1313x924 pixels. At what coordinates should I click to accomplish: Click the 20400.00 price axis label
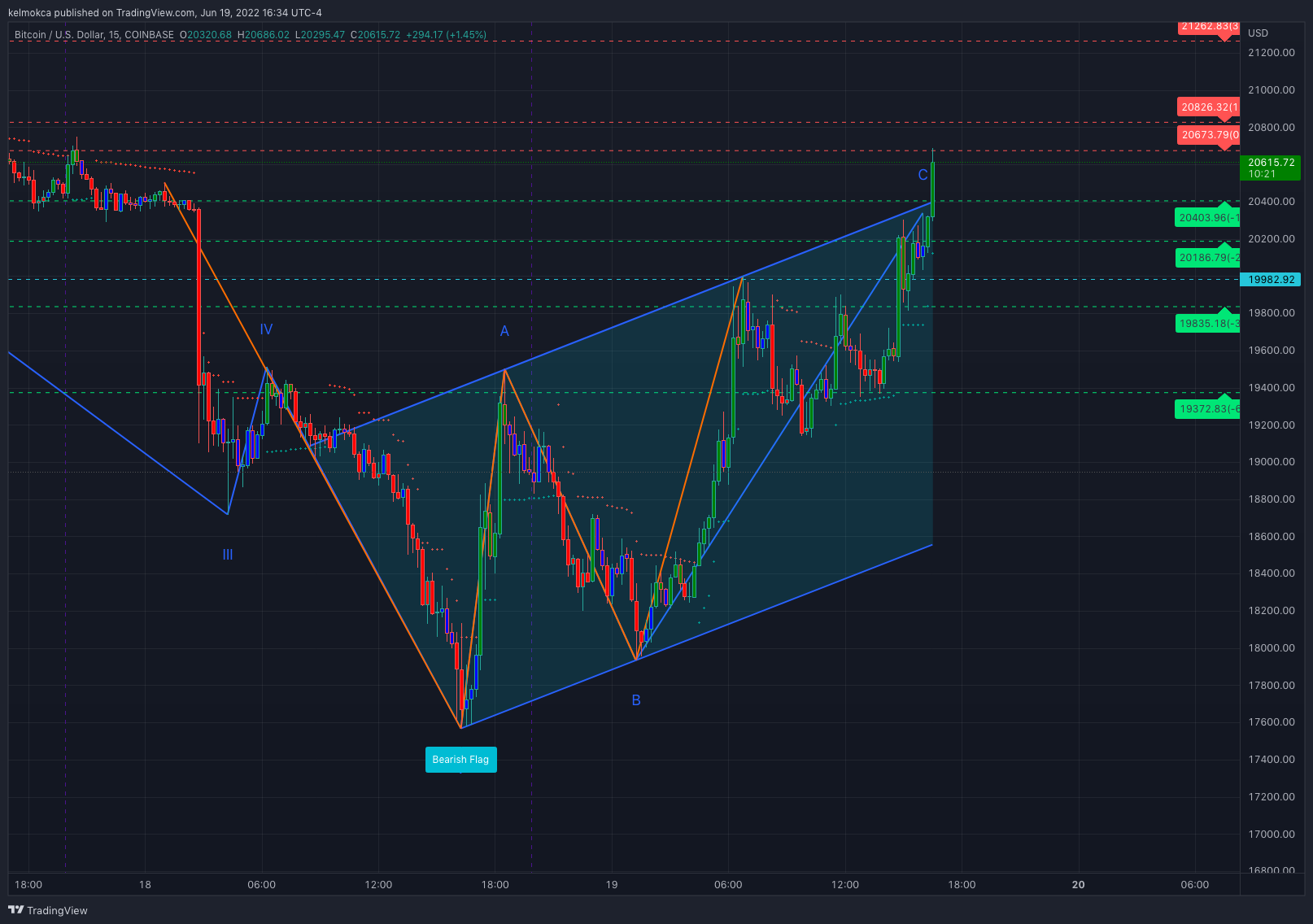[1272, 202]
